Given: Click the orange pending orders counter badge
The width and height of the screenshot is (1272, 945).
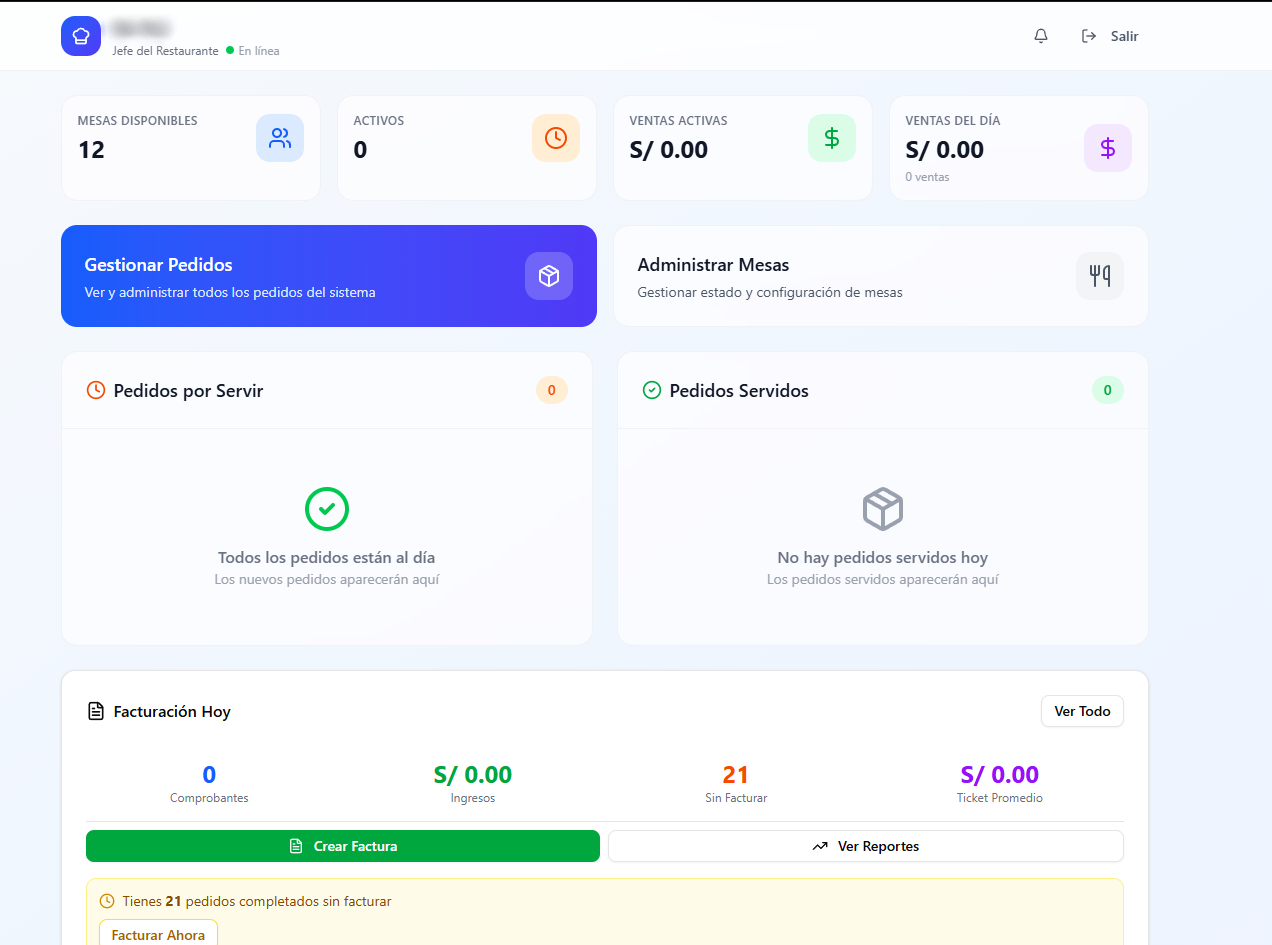Looking at the screenshot, I should coord(551,390).
